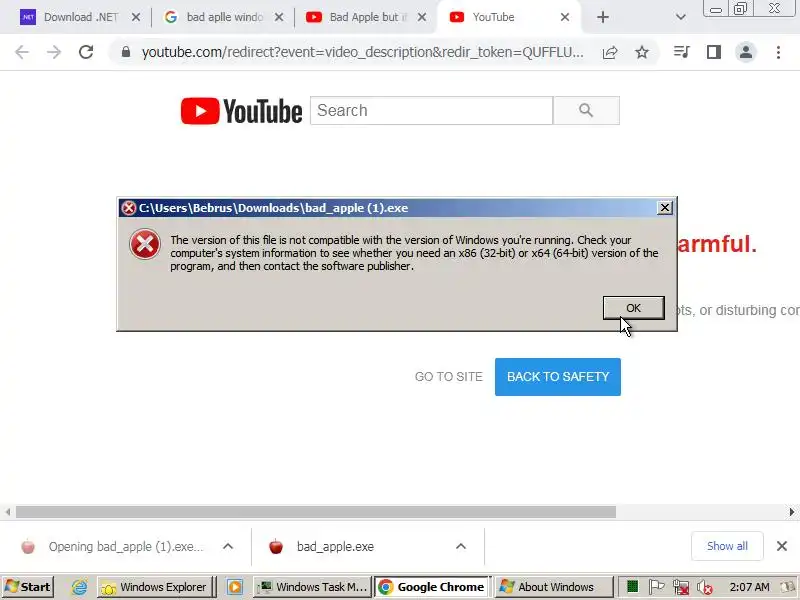
Task: Switch to Windows Task Manager in taskbar
Action: (x=312, y=587)
